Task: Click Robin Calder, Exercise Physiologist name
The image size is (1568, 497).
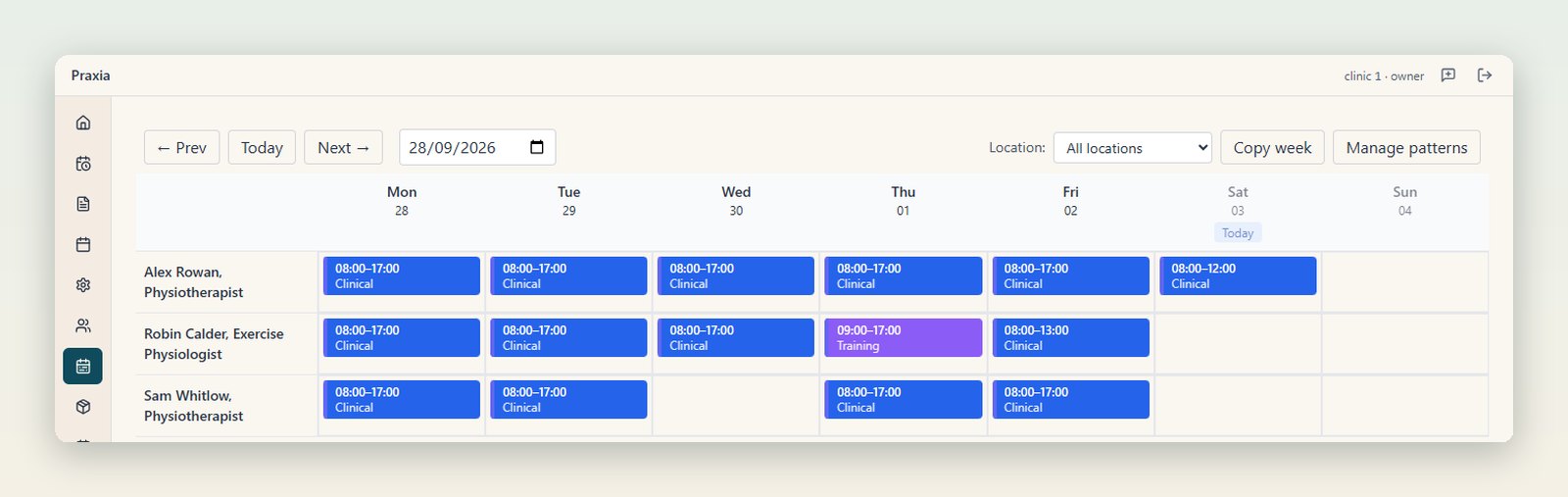Action: (x=214, y=344)
